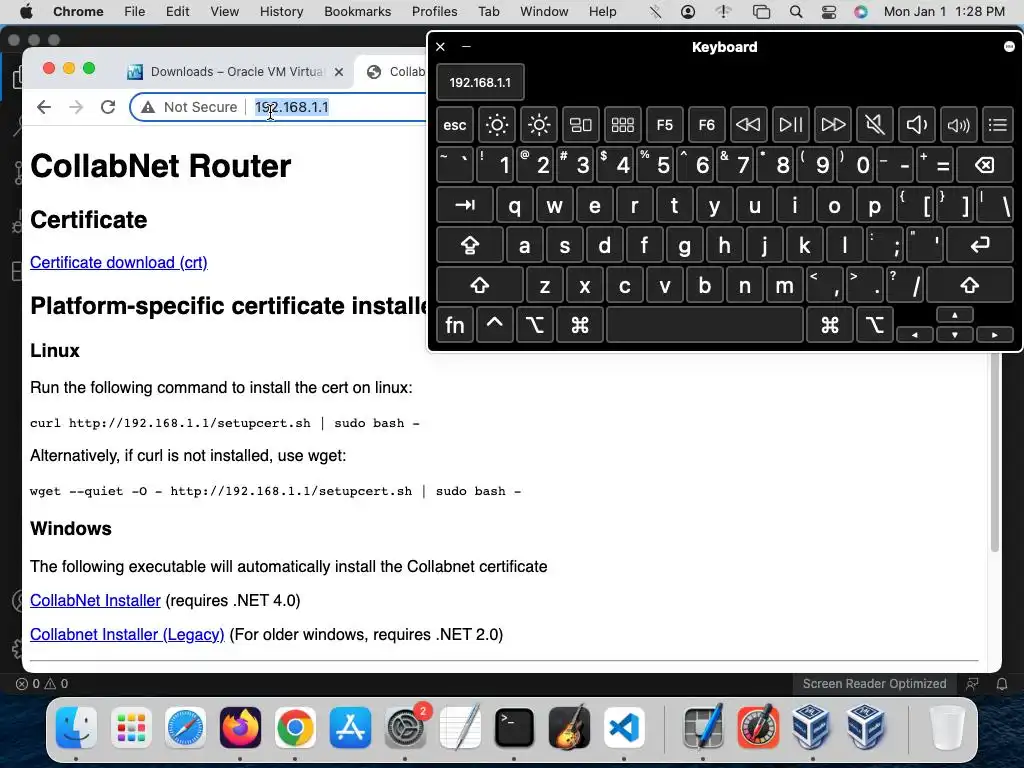Viewport: 1024px width, 768px height.
Task: Open Spotlight search in menu bar
Action: (795, 11)
